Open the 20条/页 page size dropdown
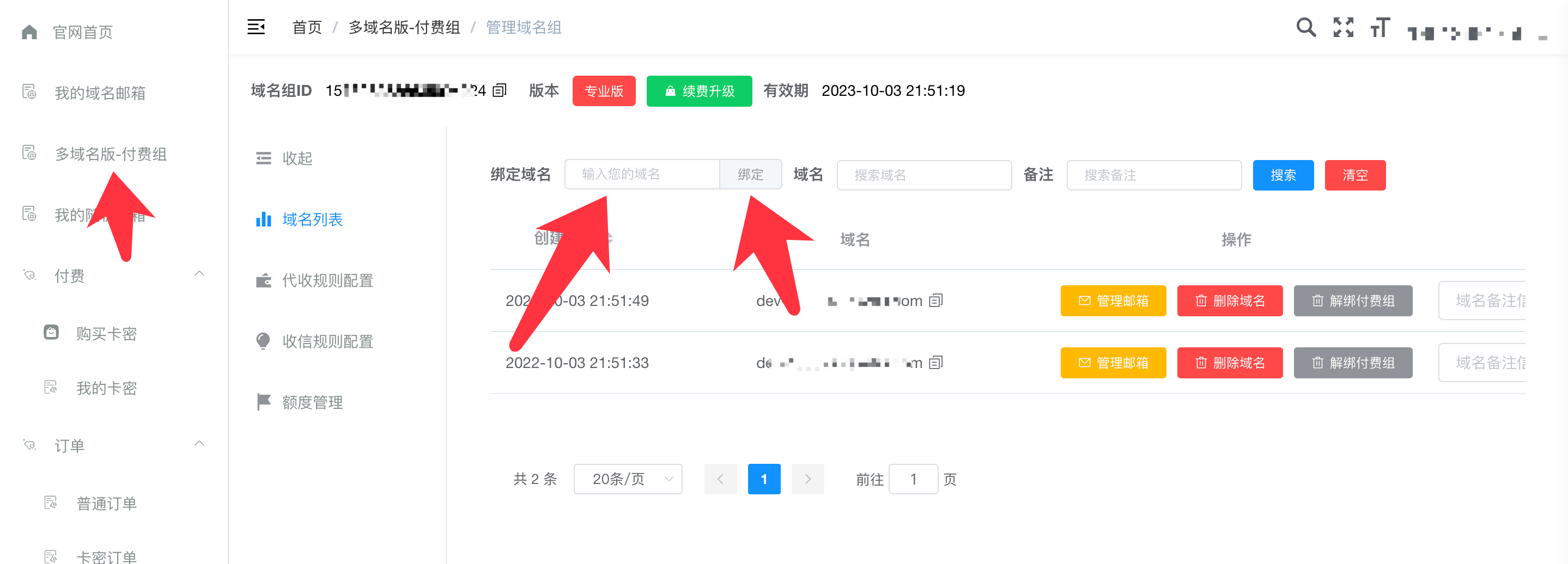The width and height of the screenshot is (1568, 564). tap(628, 479)
